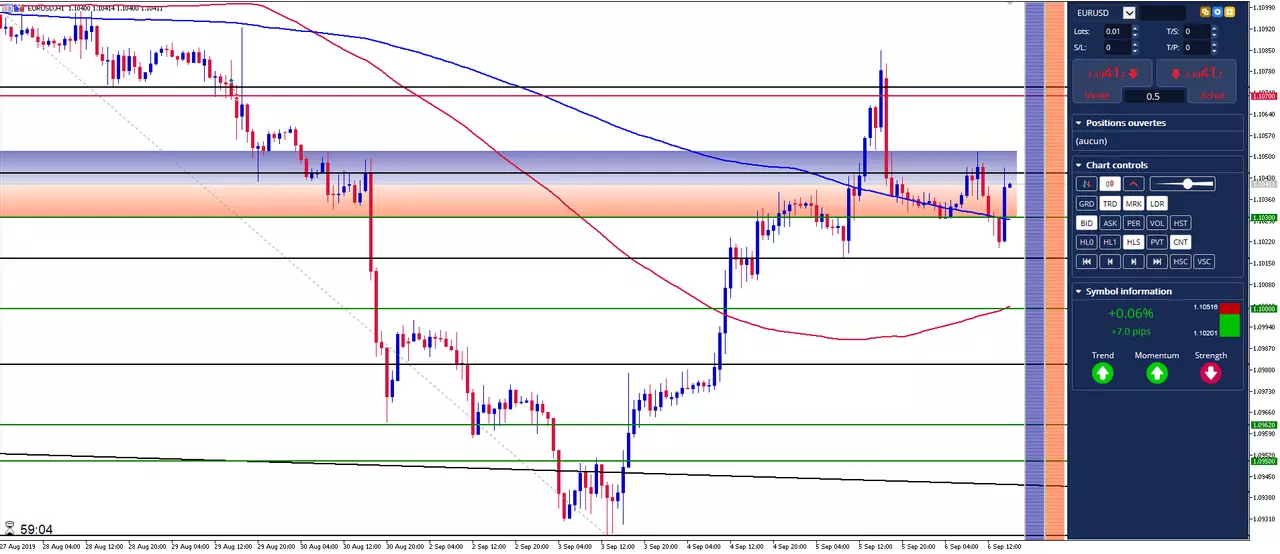Screen dimensions: 1280x554
Task: Open the blue settings gear icon
Action: pyautogui.click(x=1218, y=13)
